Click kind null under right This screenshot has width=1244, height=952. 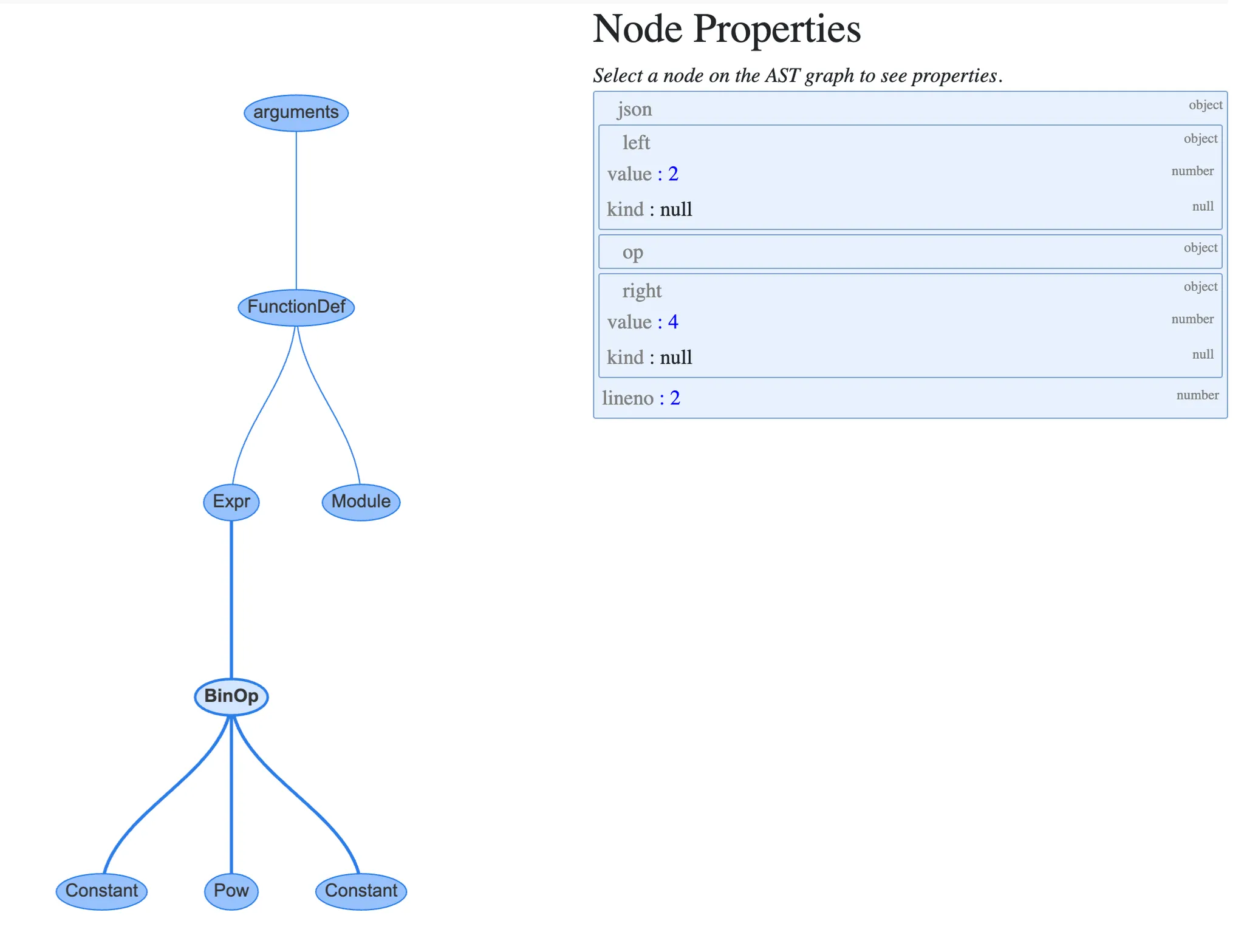pos(675,358)
